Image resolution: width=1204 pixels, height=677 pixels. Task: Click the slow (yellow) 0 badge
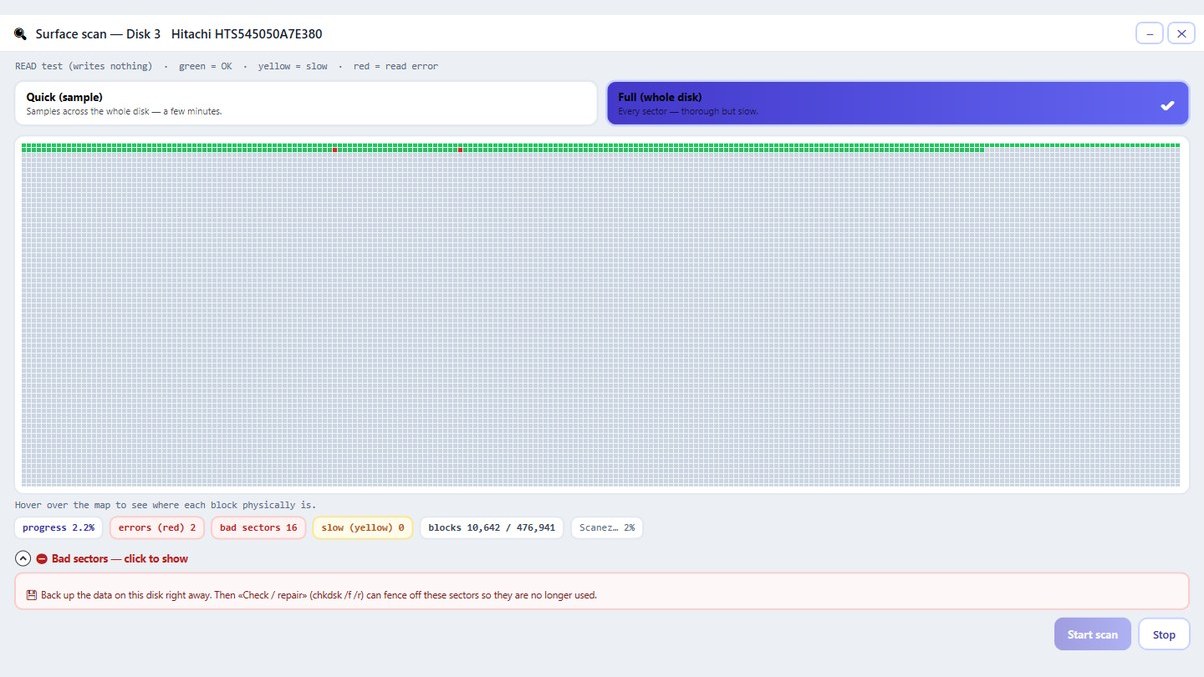click(362, 528)
